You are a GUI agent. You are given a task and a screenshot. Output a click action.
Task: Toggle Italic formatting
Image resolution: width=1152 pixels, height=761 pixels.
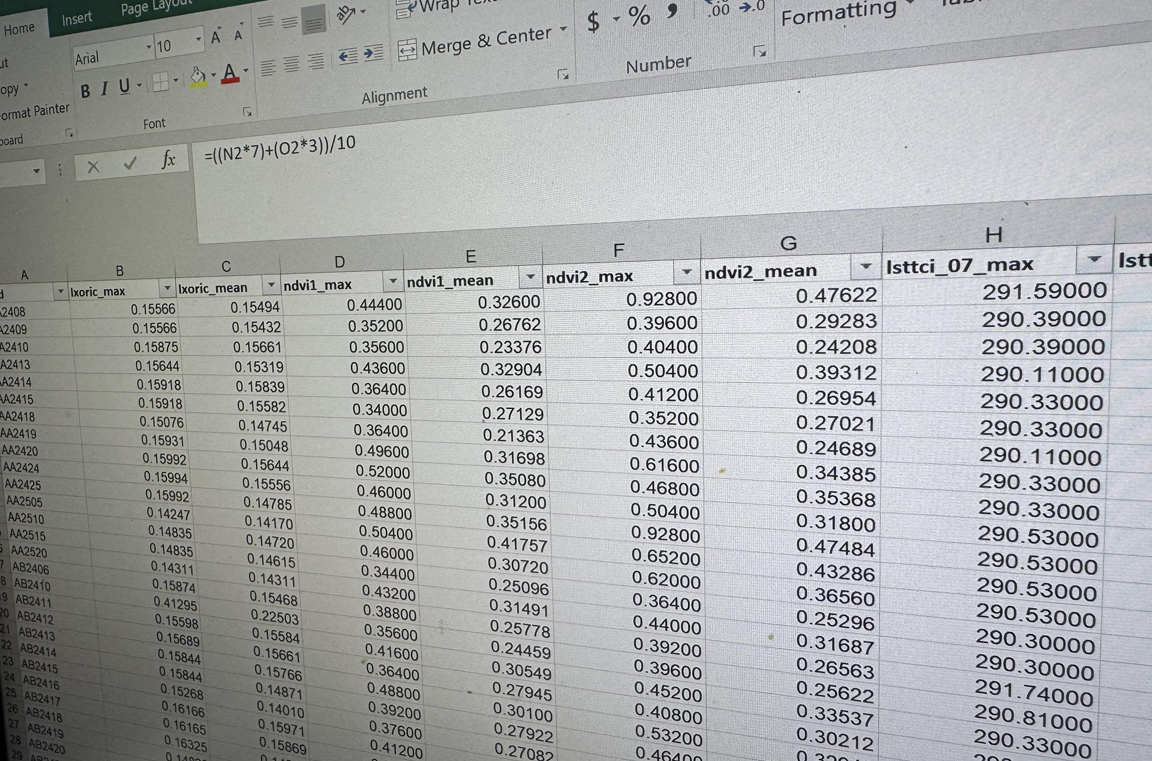point(104,89)
